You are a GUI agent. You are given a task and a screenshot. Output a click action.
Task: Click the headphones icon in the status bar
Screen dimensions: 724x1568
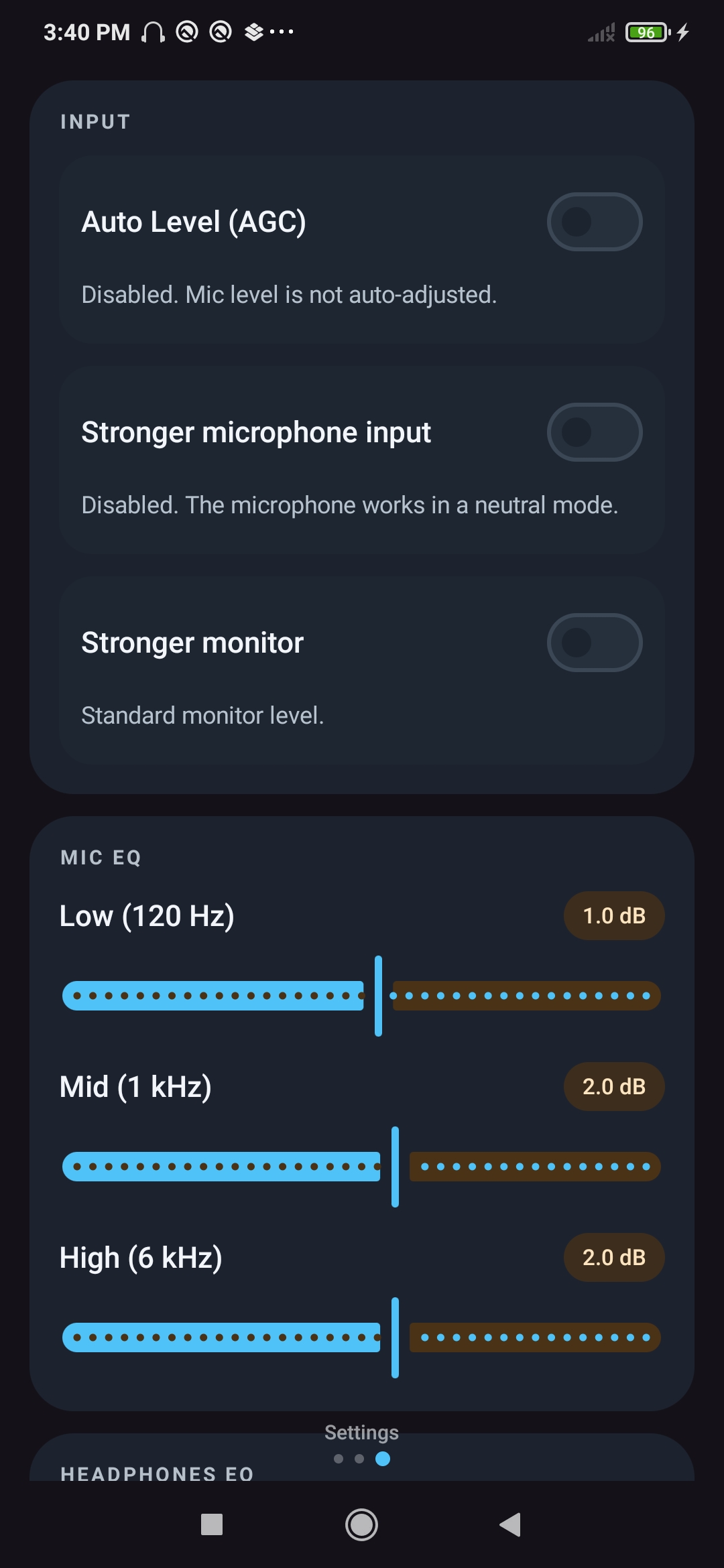pyautogui.click(x=153, y=31)
